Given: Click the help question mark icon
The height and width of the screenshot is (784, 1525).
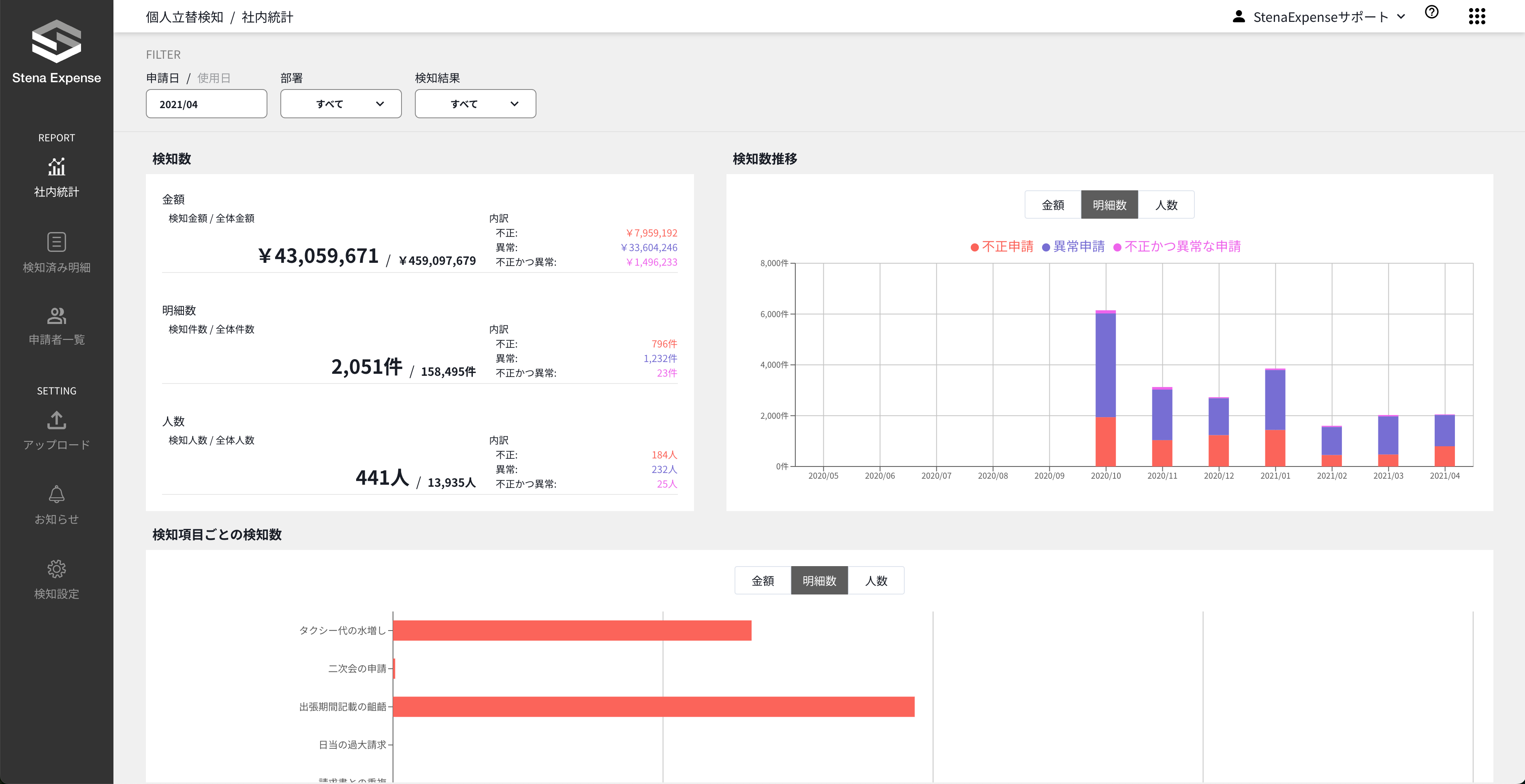Looking at the screenshot, I should click(x=1431, y=13).
